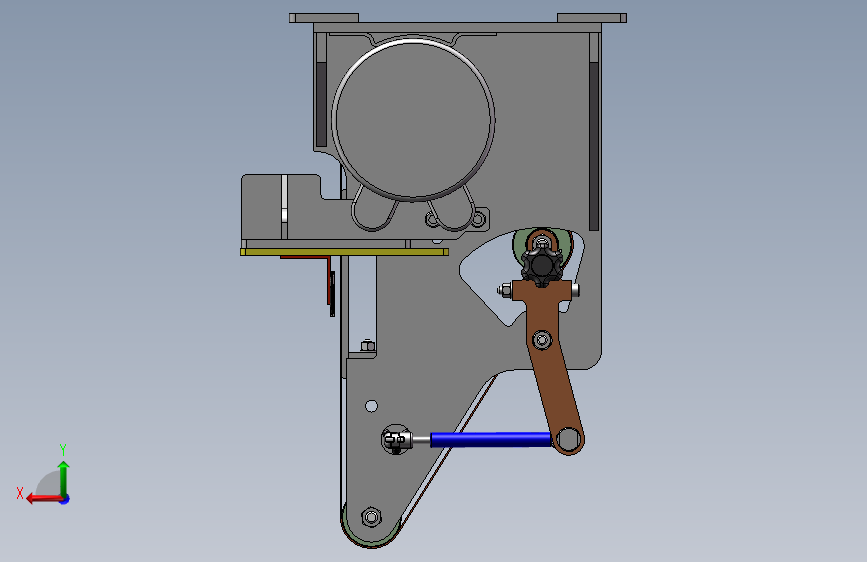This screenshot has width=867, height=562.
Task: Select the top-left mounting flange
Action: click(x=324, y=18)
